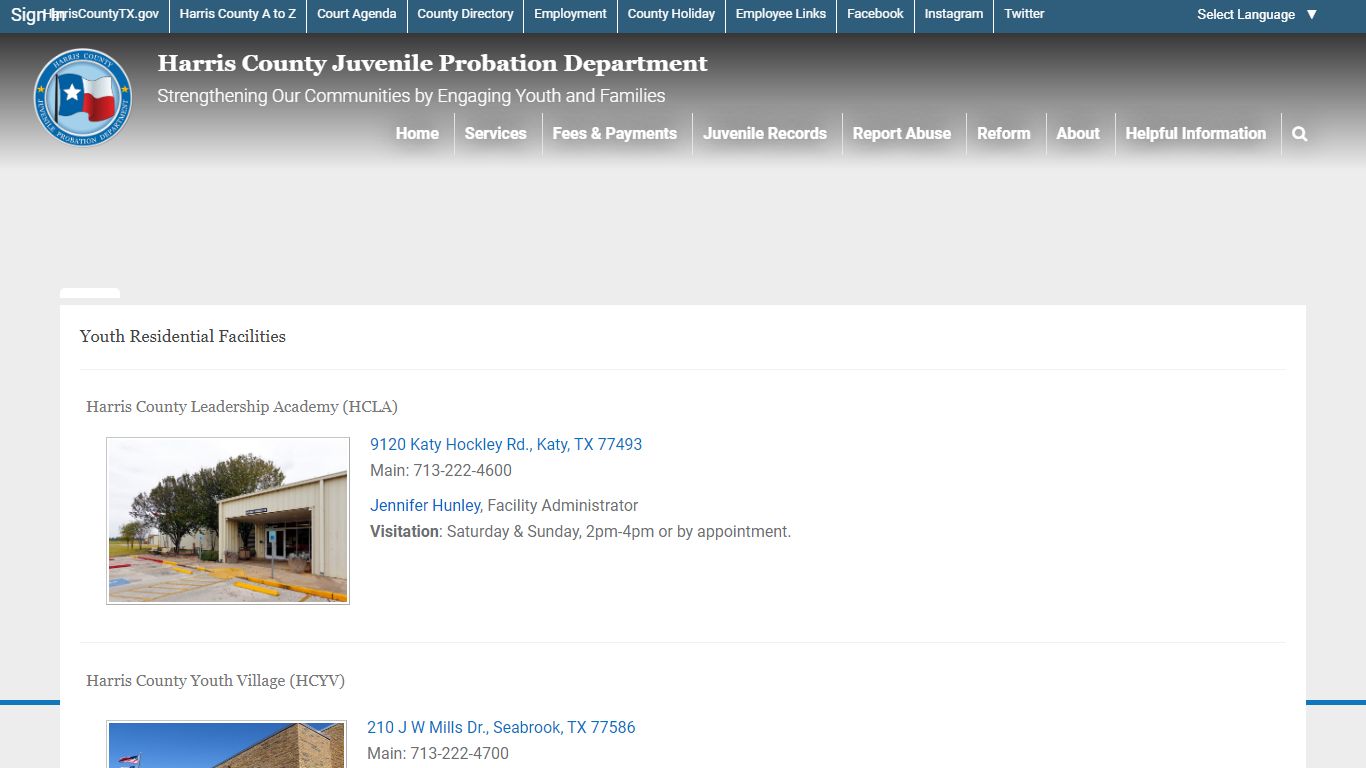Visit the Facebook link
The image size is (1366, 768).
coord(875,14)
